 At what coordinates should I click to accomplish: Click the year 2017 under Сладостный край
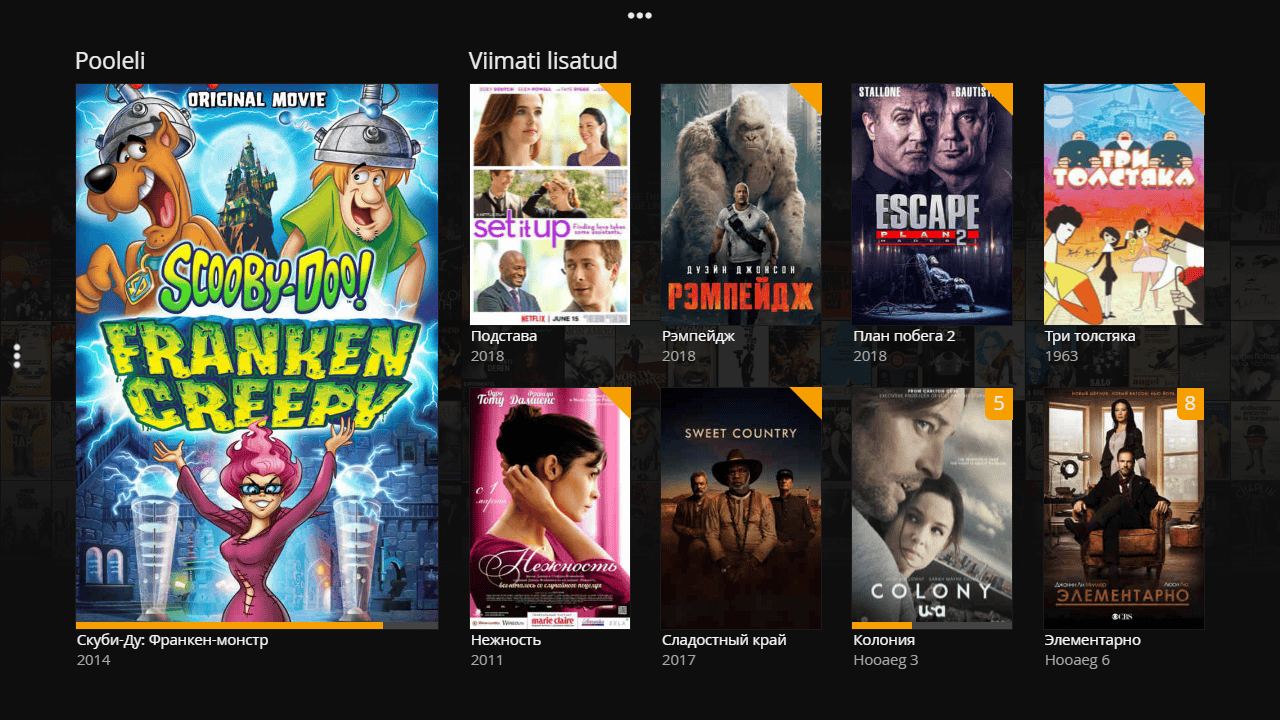(x=679, y=660)
